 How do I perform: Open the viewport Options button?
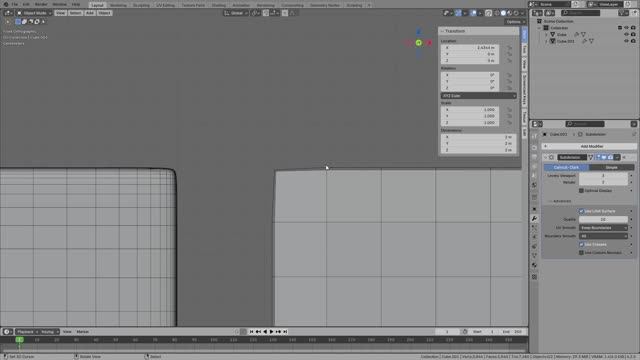click(x=515, y=22)
